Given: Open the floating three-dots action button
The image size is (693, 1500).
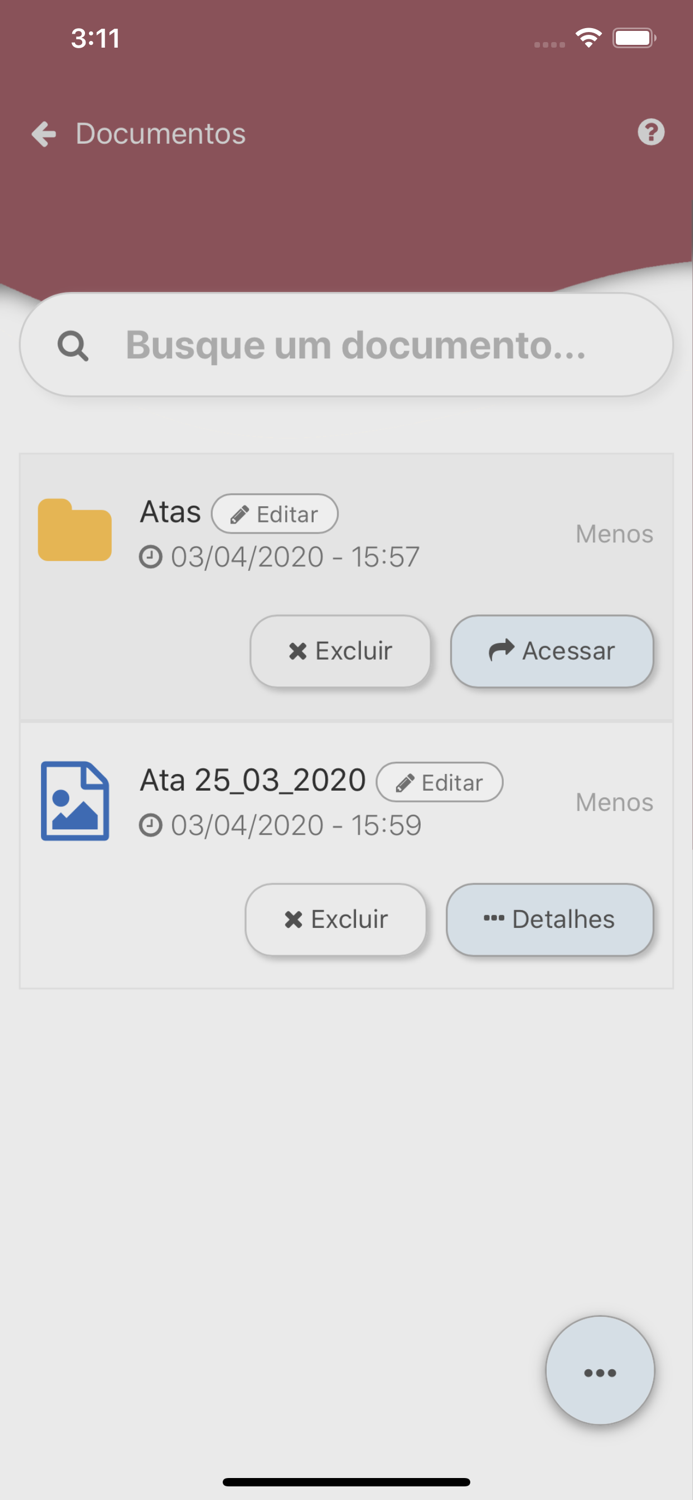Looking at the screenshot, I should pyautogui.click(x=600, y=1370).
